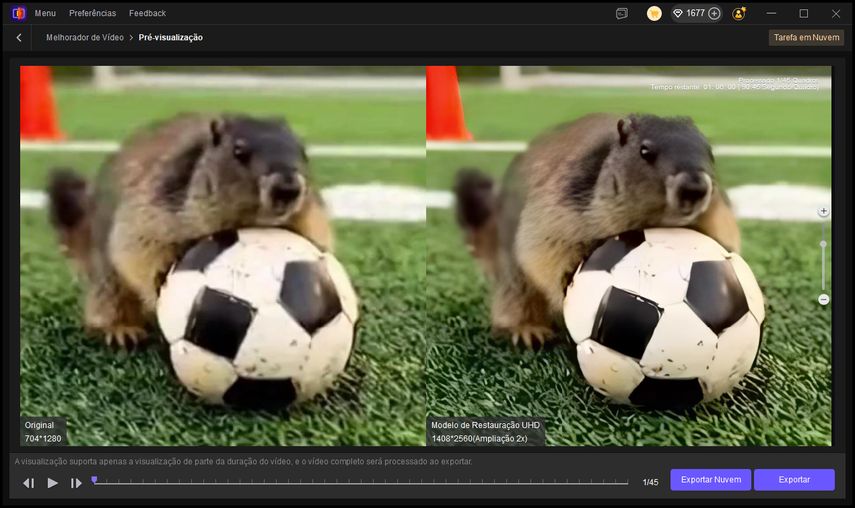Image resolution: width=855 pixels, height=508 pixels.
Task: Zoom in with the plus button
Action: [x=823, y=211]
